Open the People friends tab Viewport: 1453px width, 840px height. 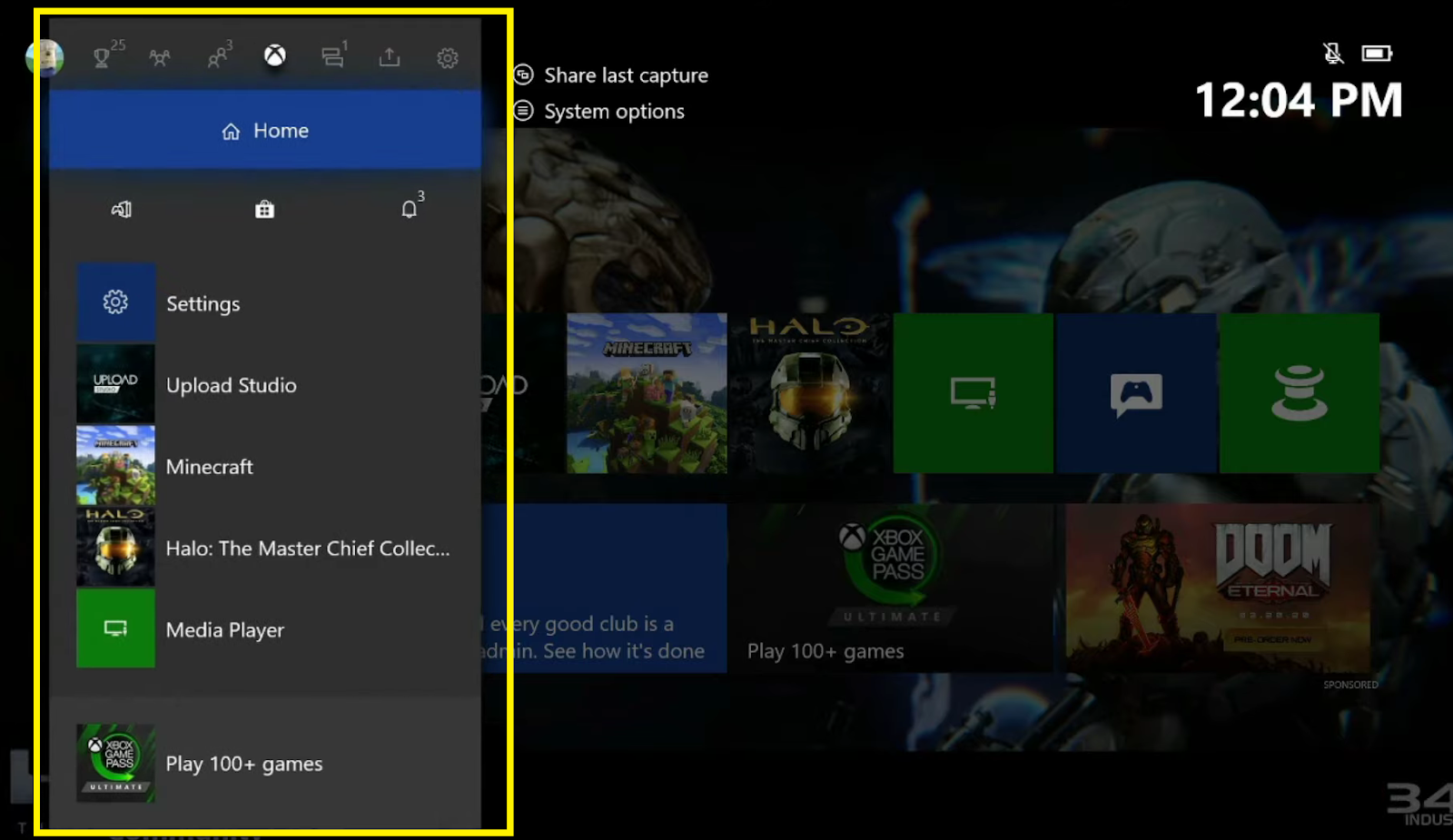[218, 57]
